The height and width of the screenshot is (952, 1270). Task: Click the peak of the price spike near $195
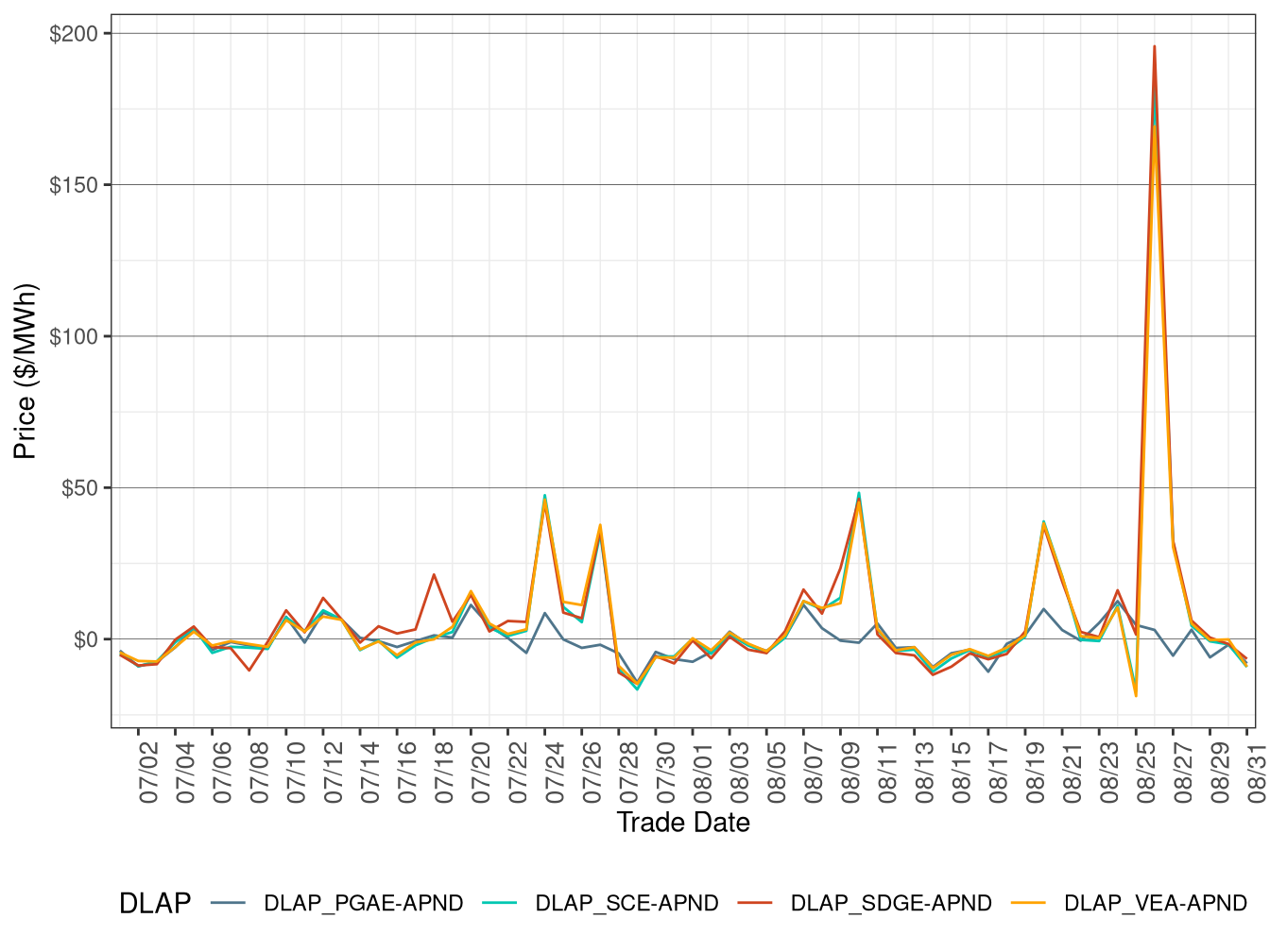(x=1154, y=46)
